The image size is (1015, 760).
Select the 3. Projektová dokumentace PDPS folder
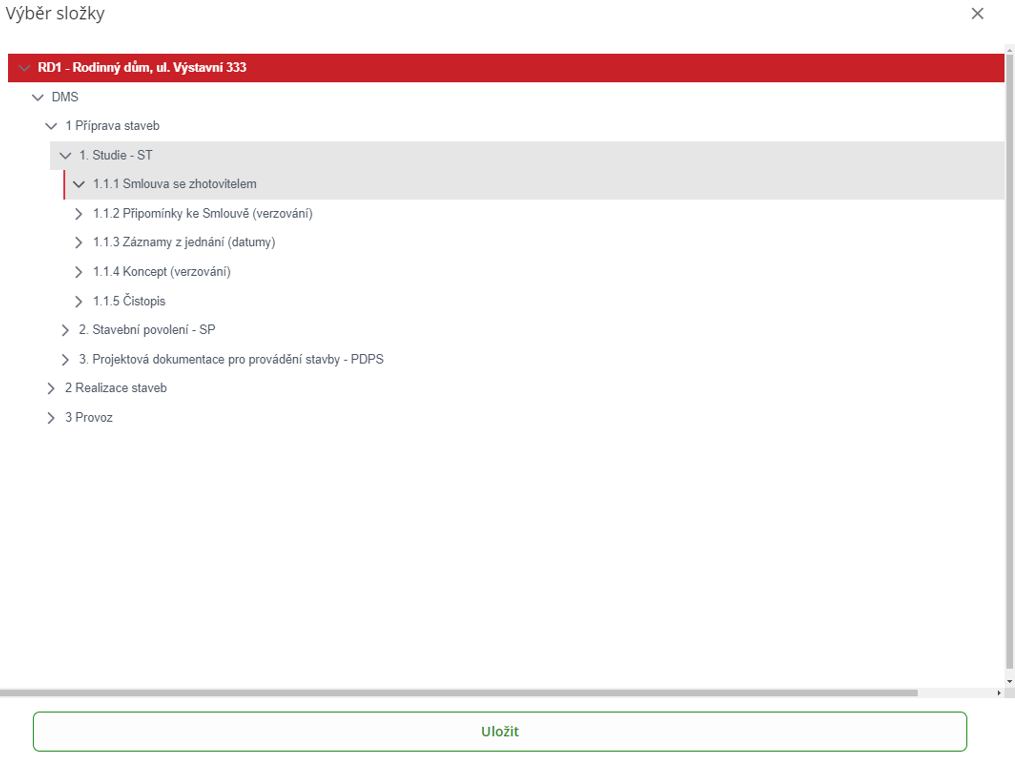tap(230, 360)
